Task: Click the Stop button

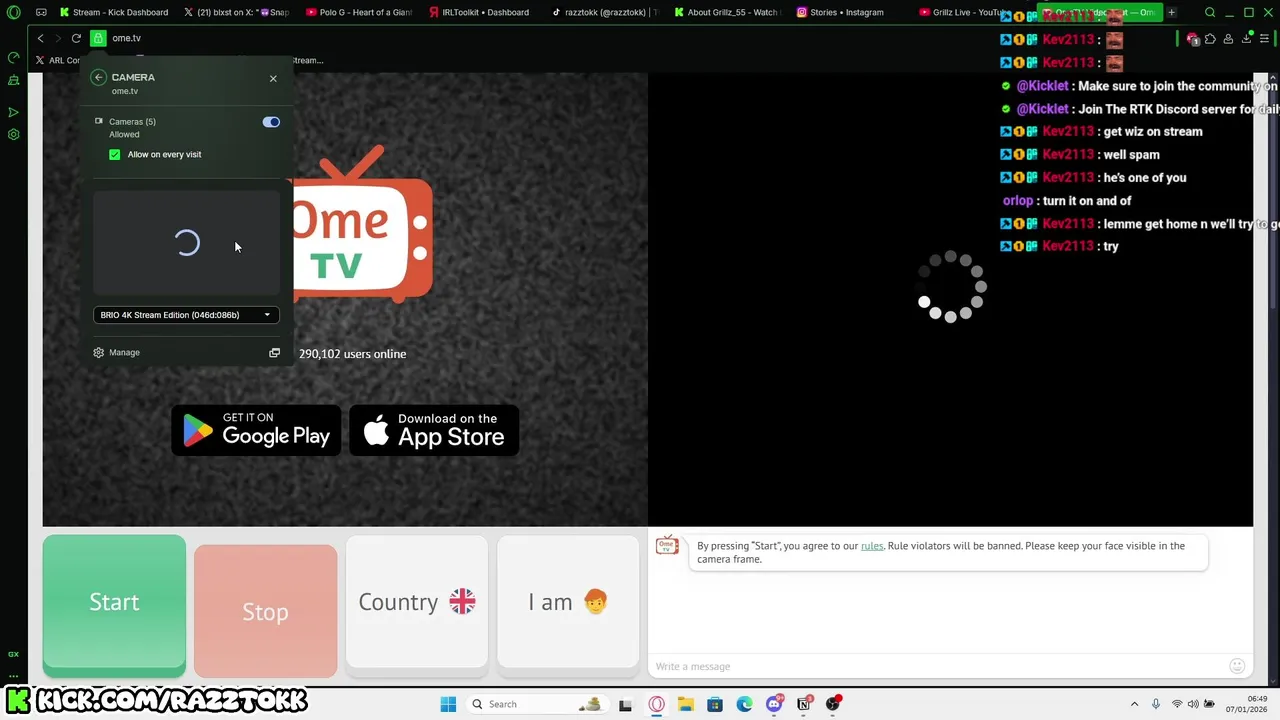Action: (265, 611)
